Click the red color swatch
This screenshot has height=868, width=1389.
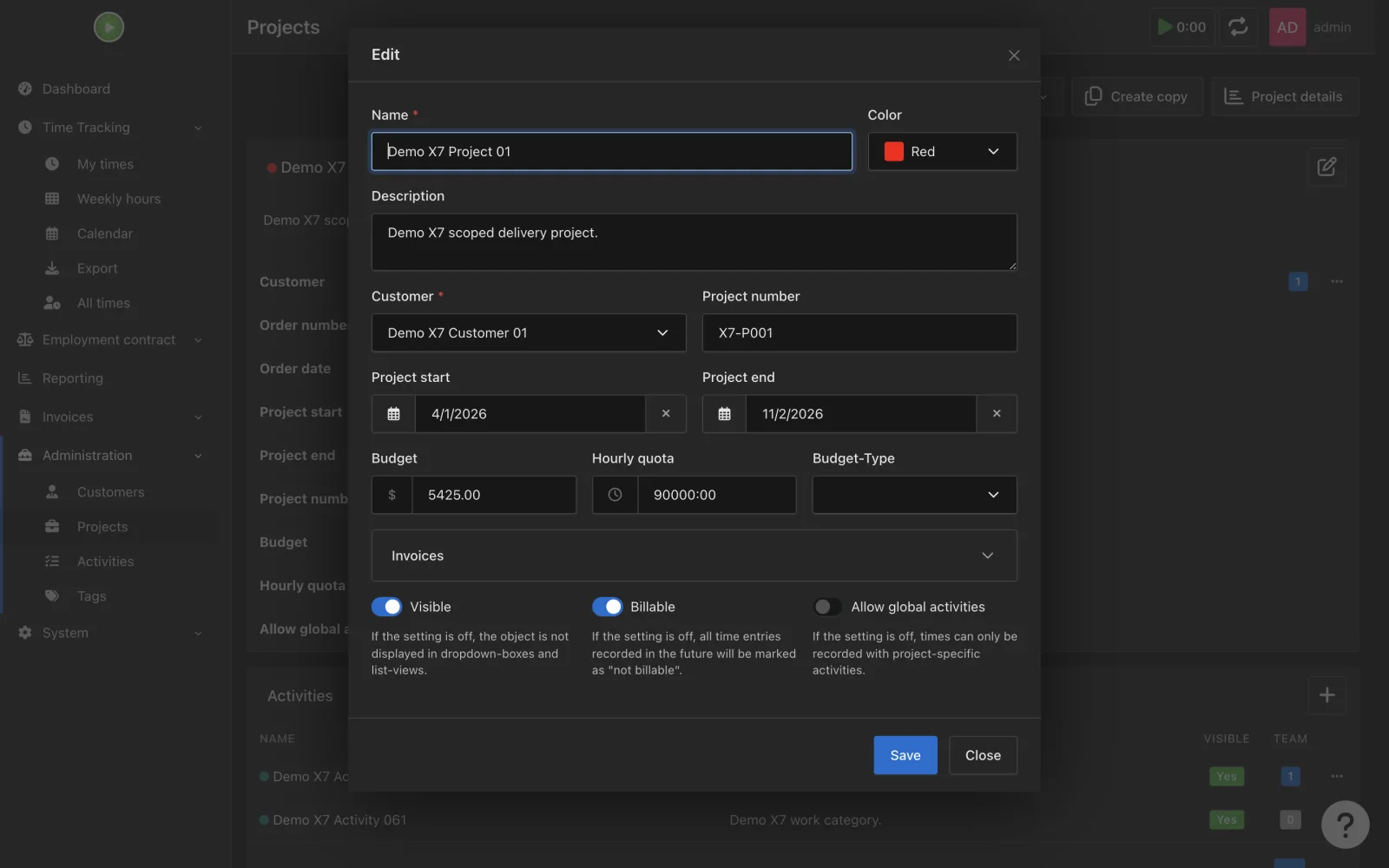[893, 151]
